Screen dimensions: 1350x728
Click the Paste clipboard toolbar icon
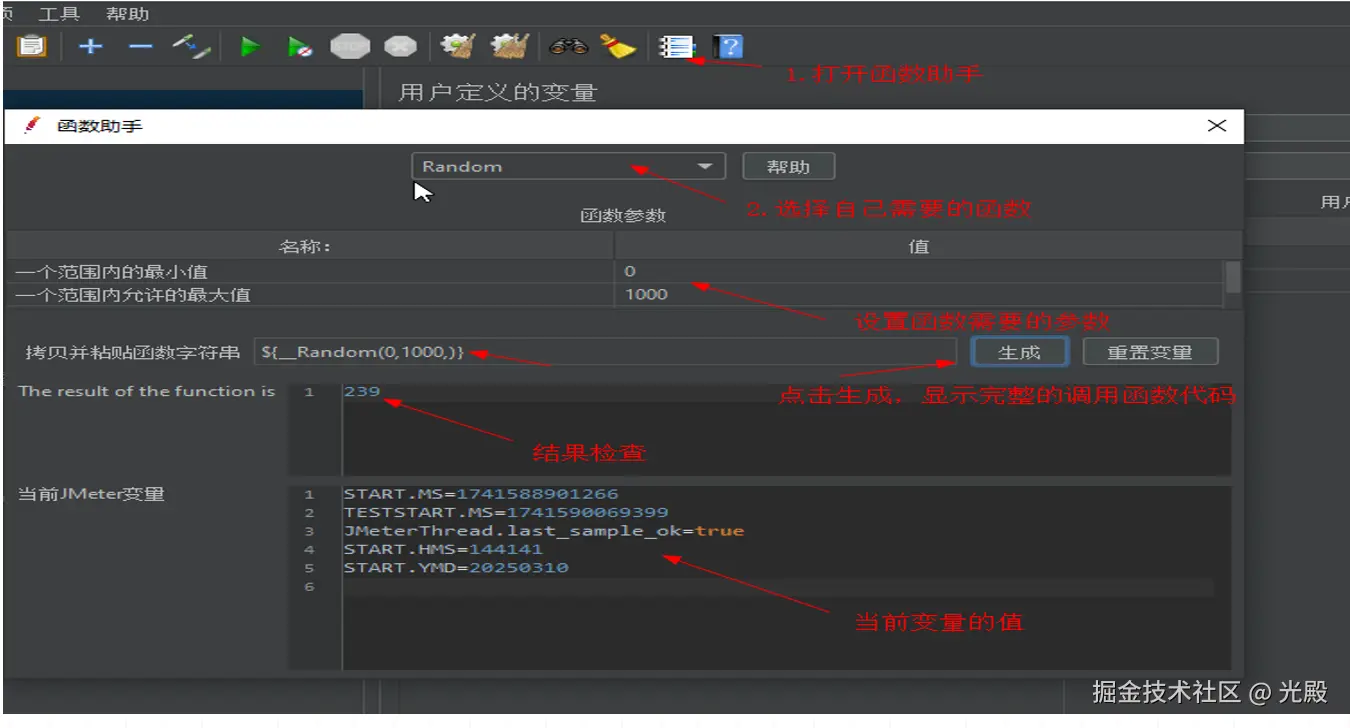tap(32, 46)
